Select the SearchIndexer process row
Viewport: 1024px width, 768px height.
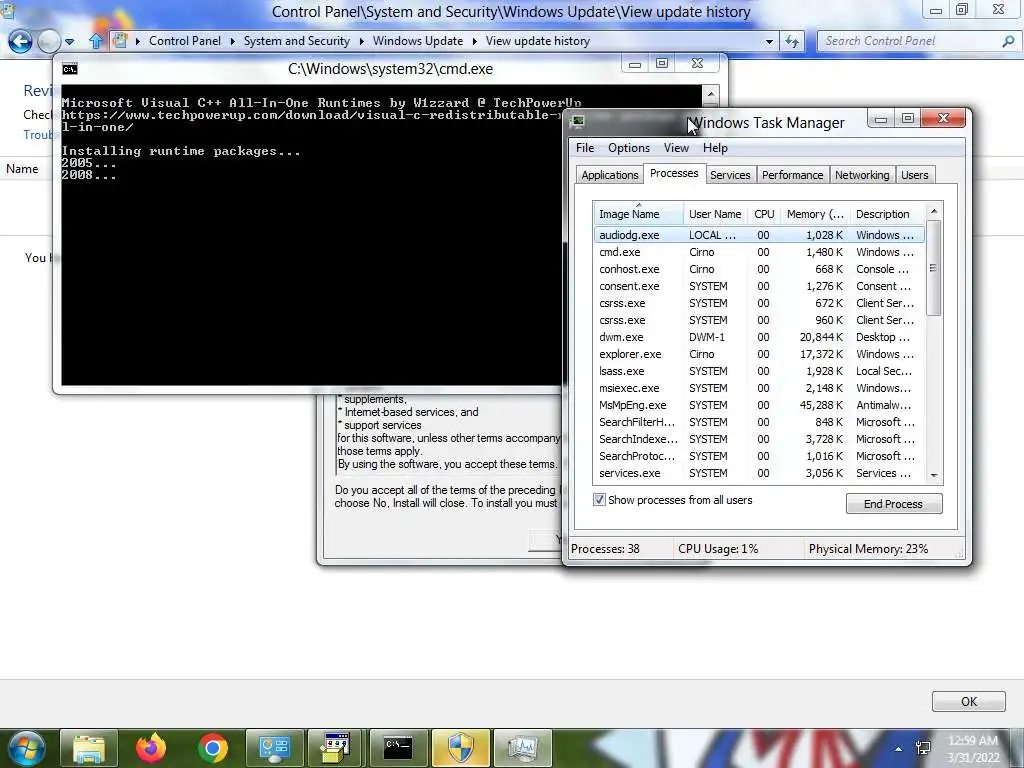coord(759,439)
